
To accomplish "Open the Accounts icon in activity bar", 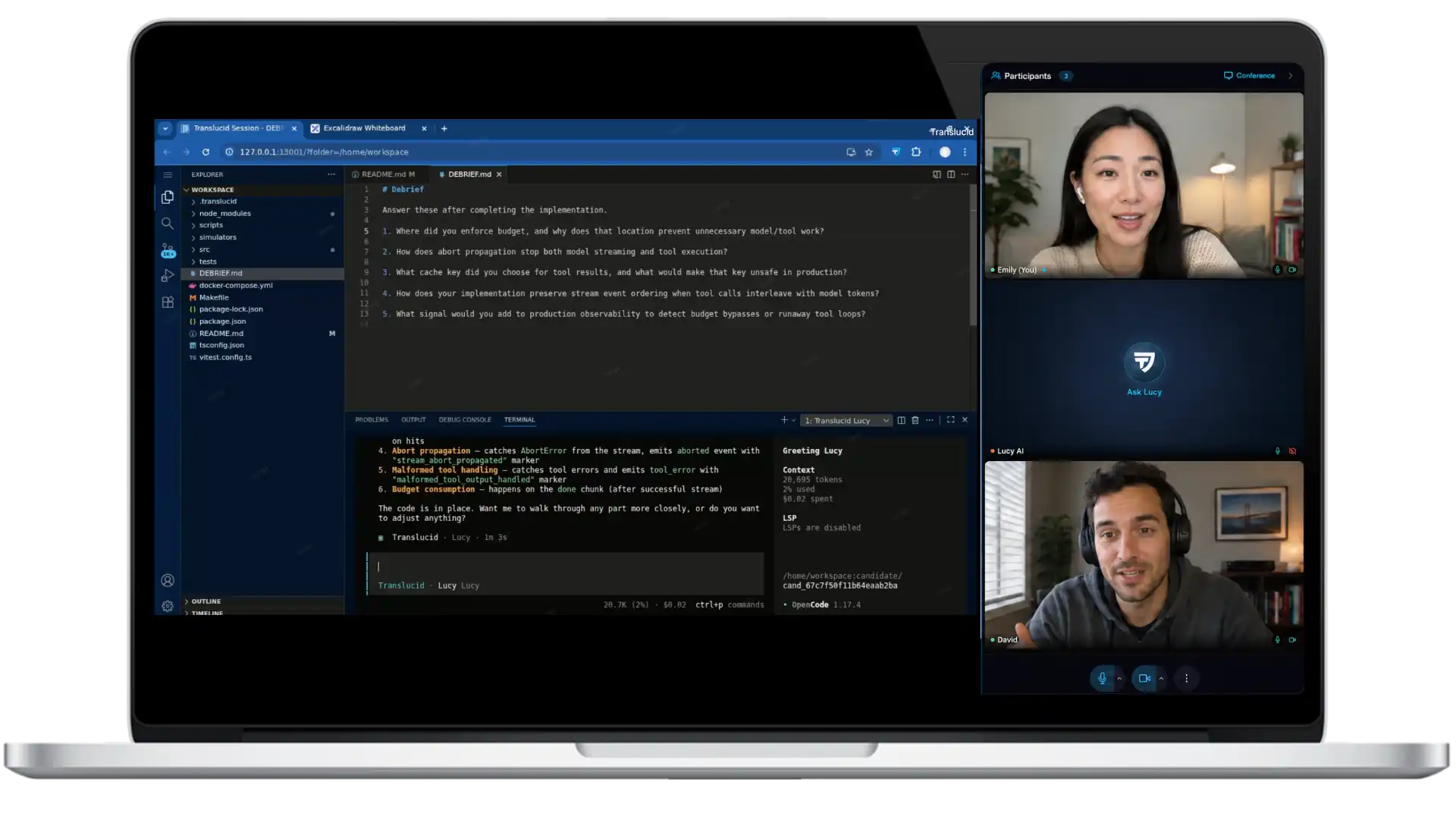I will (168, 580).
